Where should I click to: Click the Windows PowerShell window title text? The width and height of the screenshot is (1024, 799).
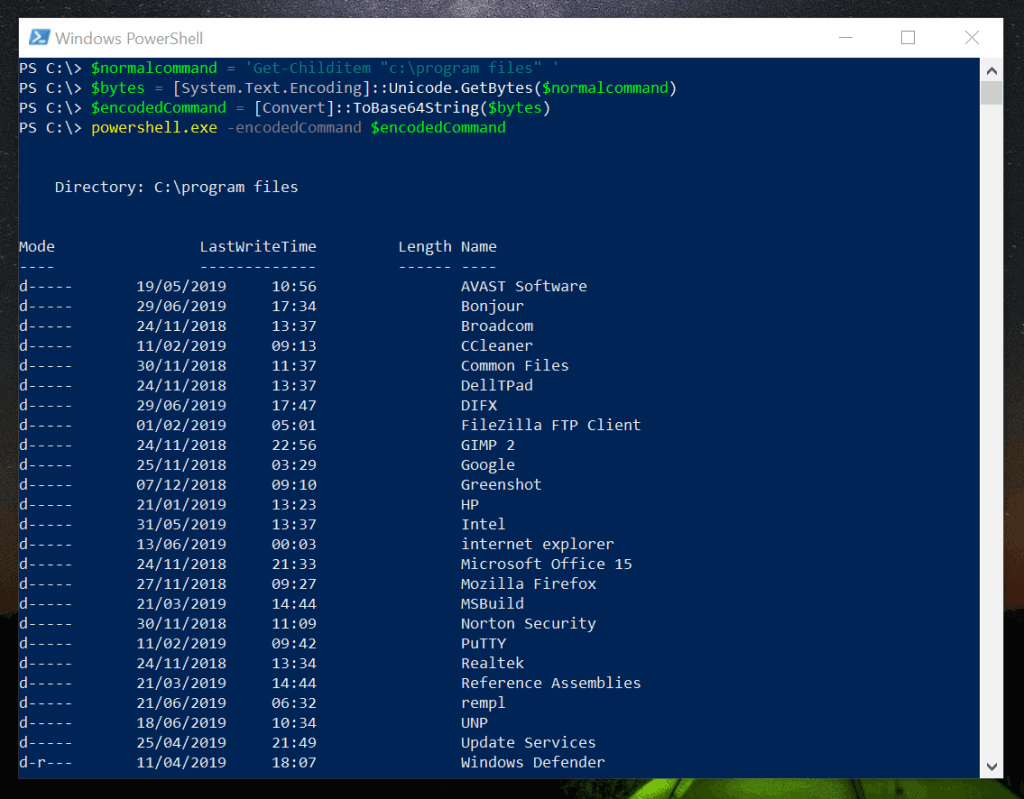[x=132, y=37]
